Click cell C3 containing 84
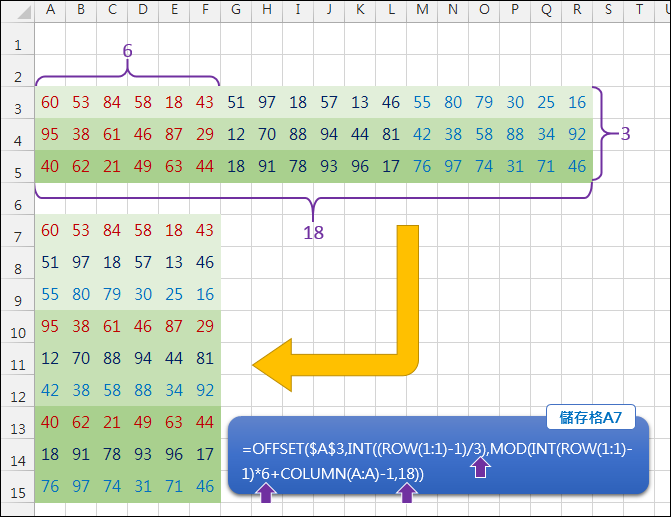The width and height of the screenshot is (671, 517). click(112, 103)
